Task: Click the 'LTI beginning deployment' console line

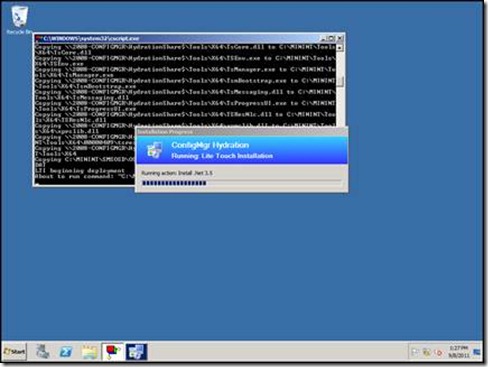Action: [79, 171]
